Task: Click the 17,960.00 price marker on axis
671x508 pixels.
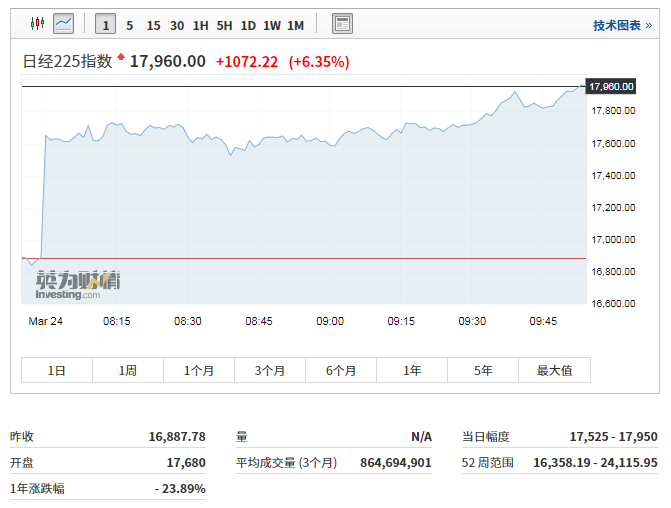Action: 611,87
